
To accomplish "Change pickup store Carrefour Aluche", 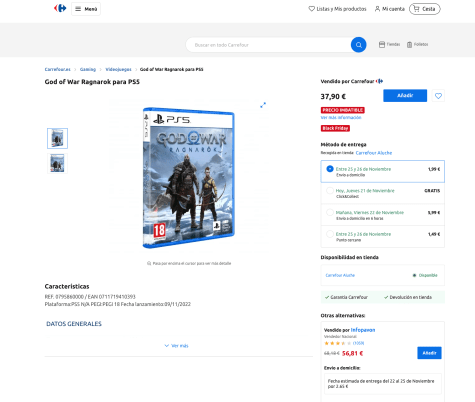I will coord(374,153).
